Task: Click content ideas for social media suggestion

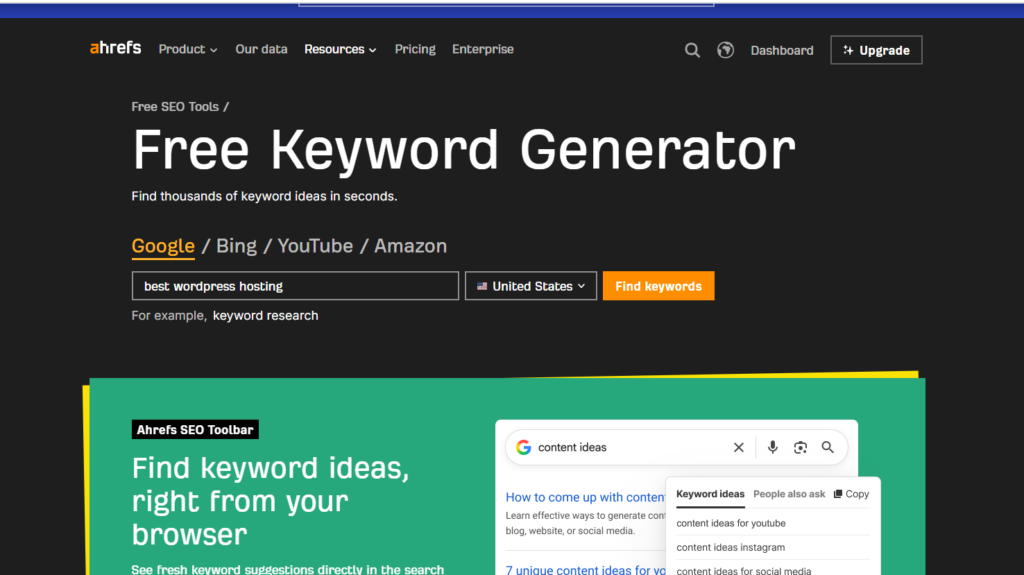Action: pyautogui.click(x=743, y=570)
